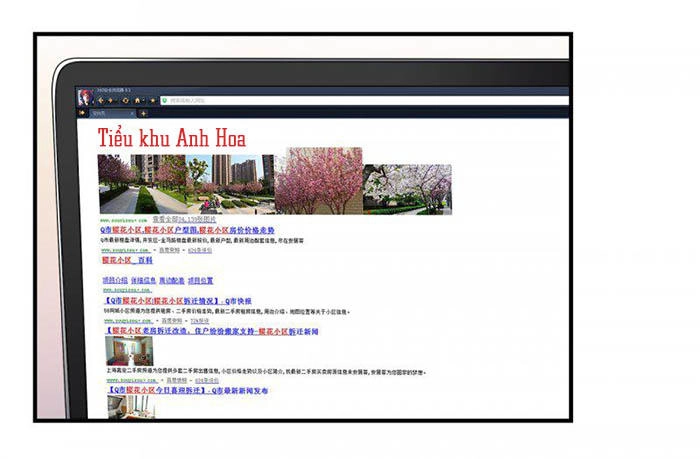The image size is (700, 459).
Task: Open the first result Q市樱花小区 户型图 link
Action: click(x=186, y=230)
